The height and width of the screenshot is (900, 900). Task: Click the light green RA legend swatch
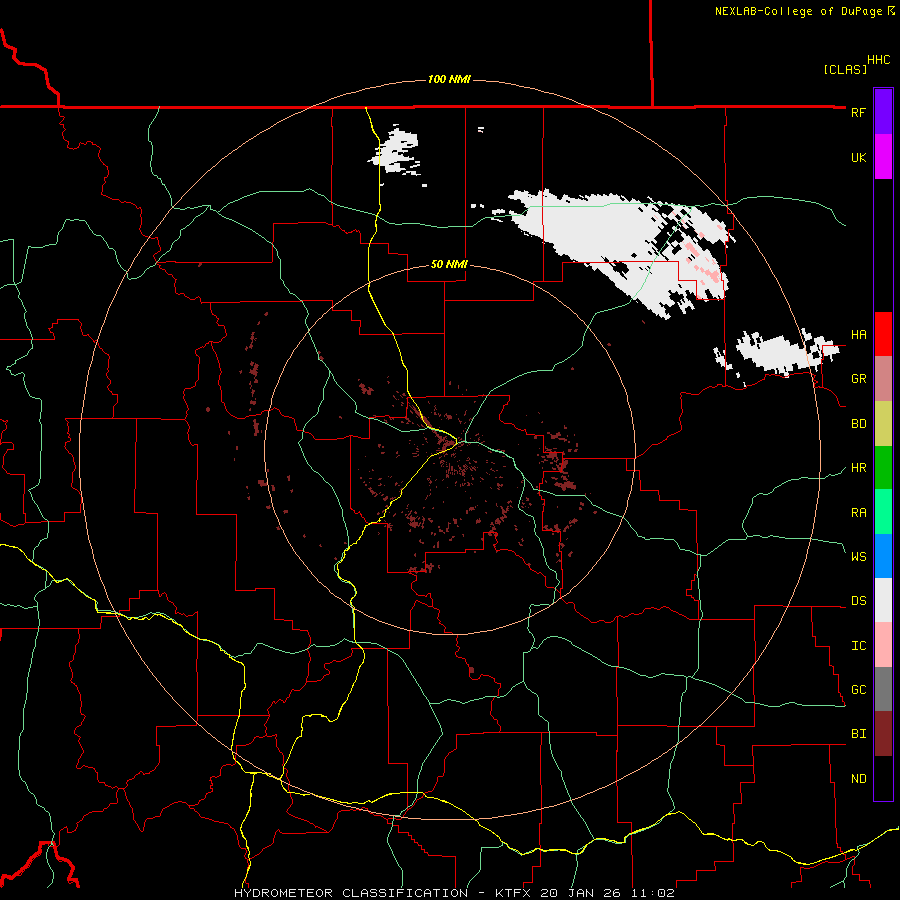pos(883,512)
